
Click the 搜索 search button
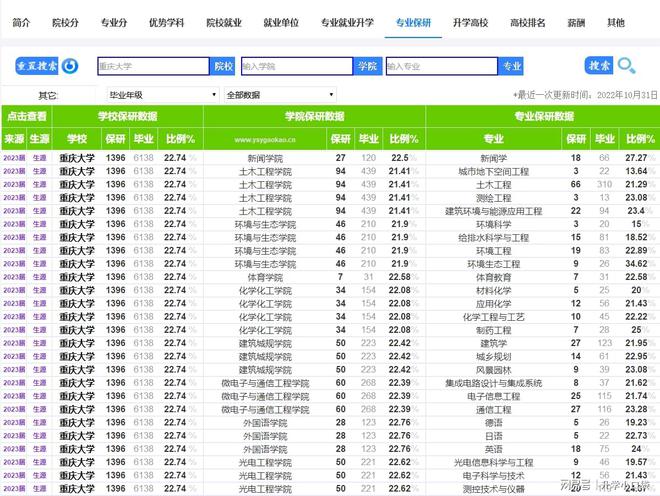(x=599, y=66)
